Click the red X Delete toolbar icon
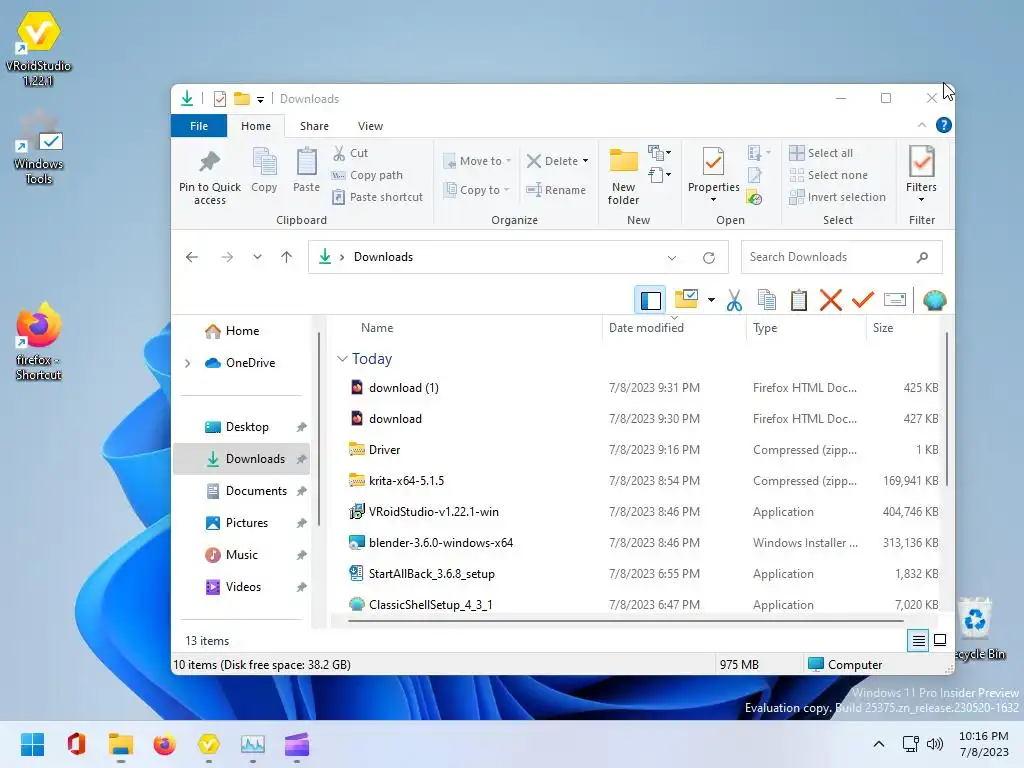This screenshot has width=1024, height=768. (x=831, y=300)
